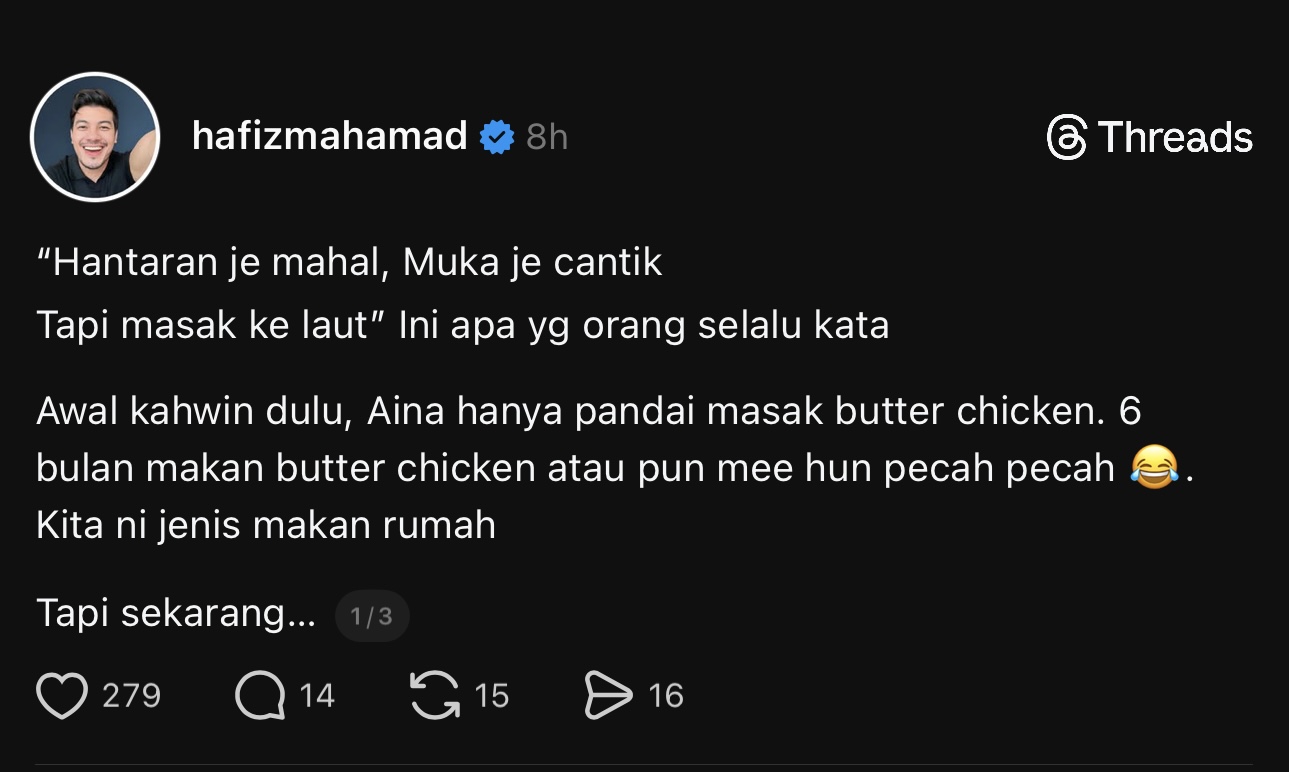Click the 16 shares count
The height and width of the screenshot is (772, 1289).
click(x=666, y=696)
